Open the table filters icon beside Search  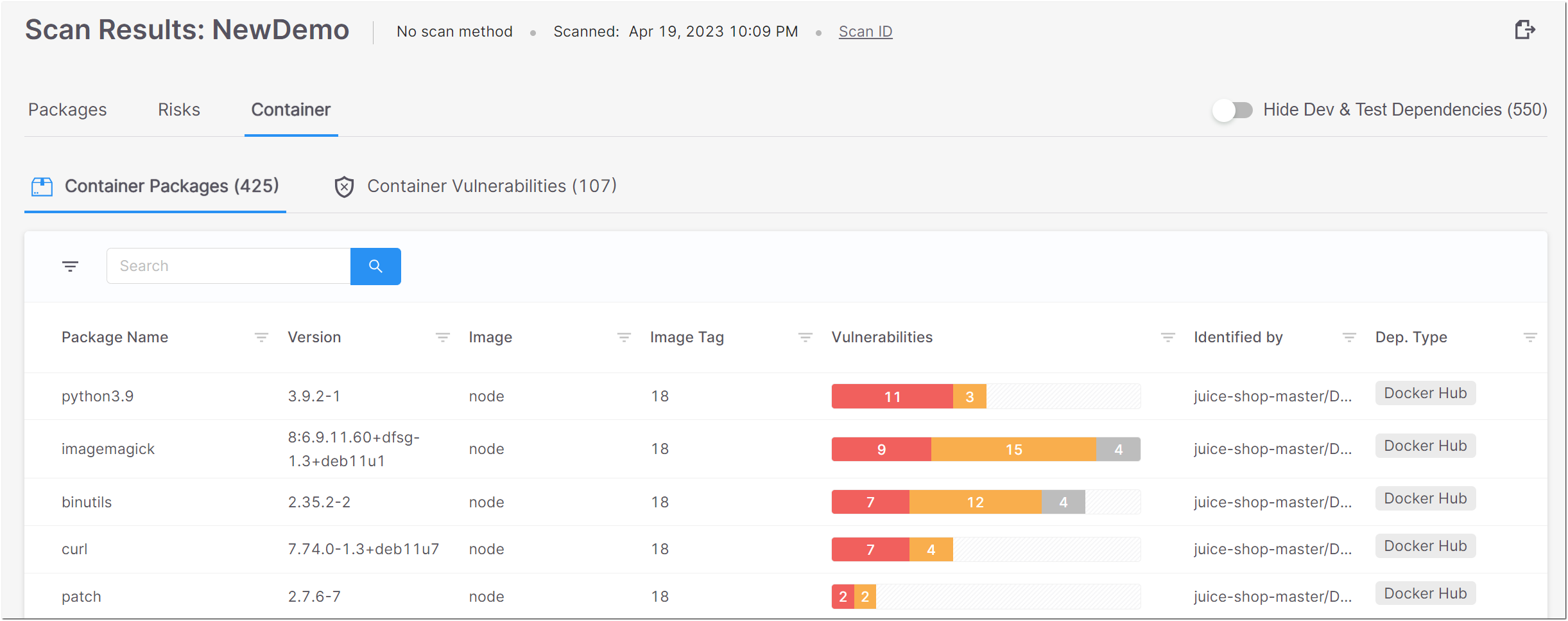coord(70,266)
